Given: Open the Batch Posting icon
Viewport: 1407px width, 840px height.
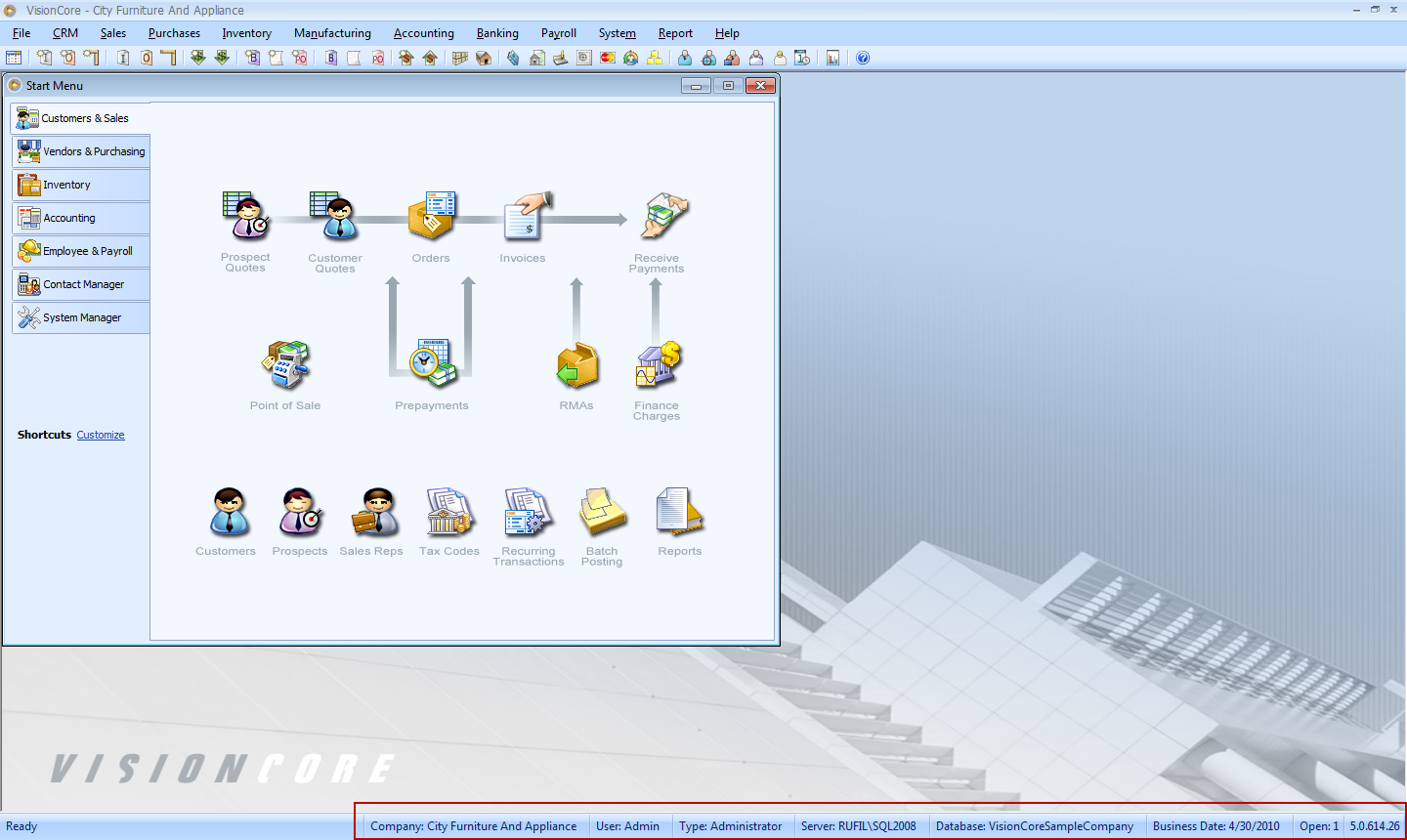Looking at the screenshot, I should [x=602, y=512].
